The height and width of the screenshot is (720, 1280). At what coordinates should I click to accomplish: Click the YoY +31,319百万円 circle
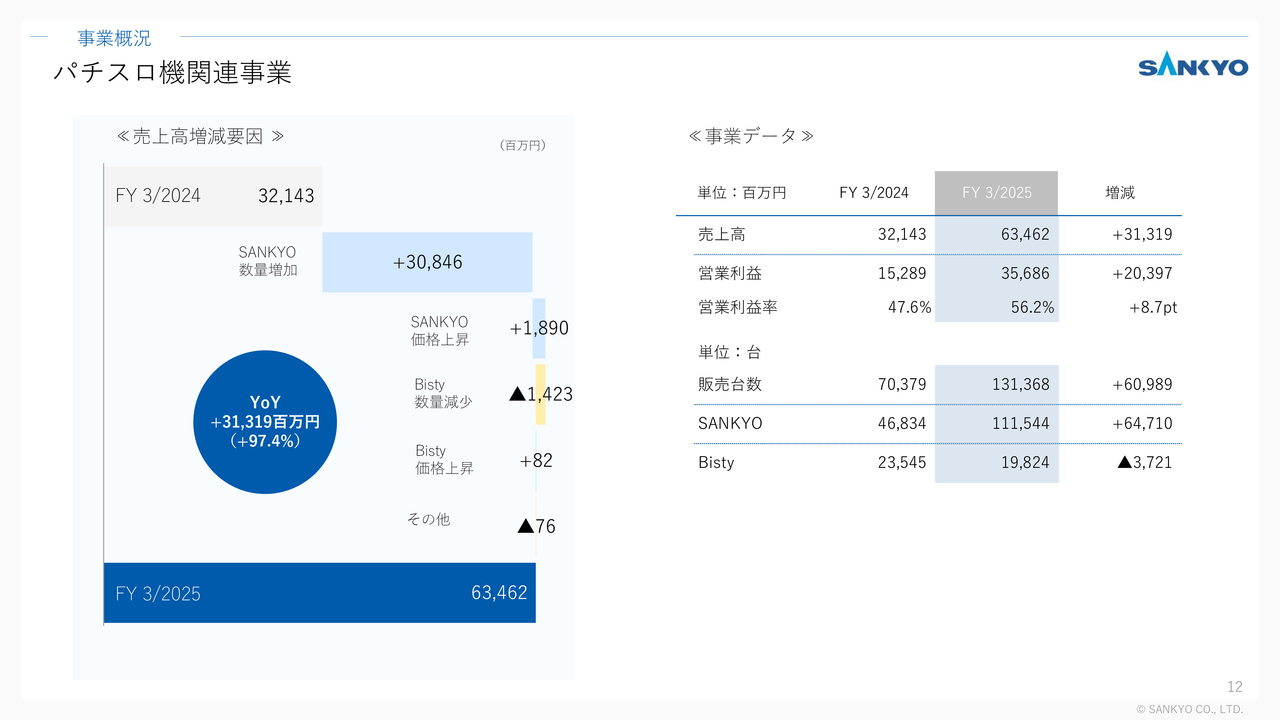(265, 422)
